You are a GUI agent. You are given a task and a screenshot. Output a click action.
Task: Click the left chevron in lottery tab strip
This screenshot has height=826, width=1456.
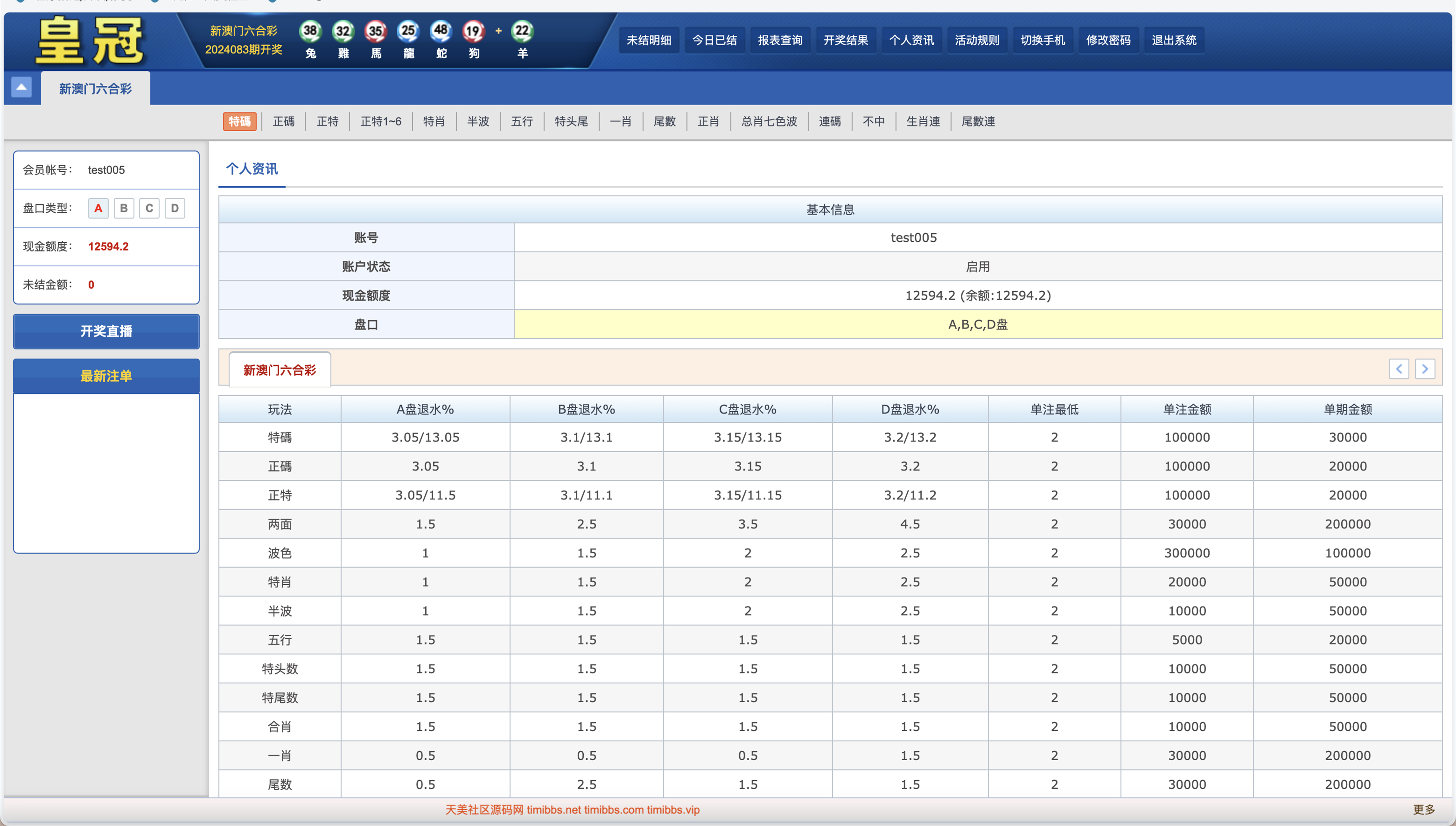coord(1398,369)
